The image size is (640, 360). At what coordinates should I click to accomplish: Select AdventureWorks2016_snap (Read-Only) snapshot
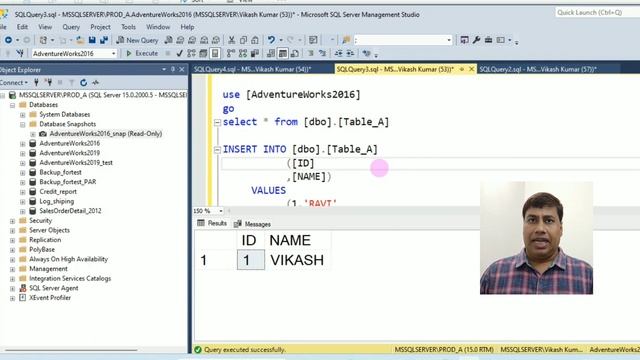pyautogui.click(x=106, y=134)
